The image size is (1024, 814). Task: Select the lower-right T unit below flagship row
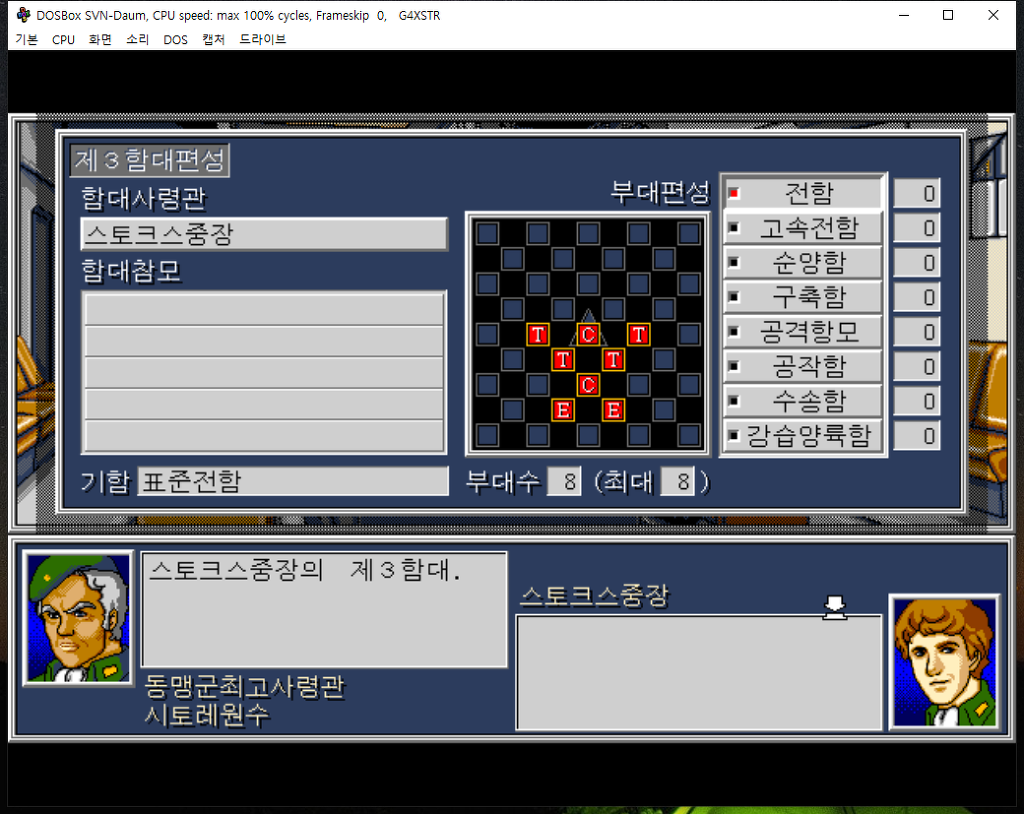tap(613, 359)
